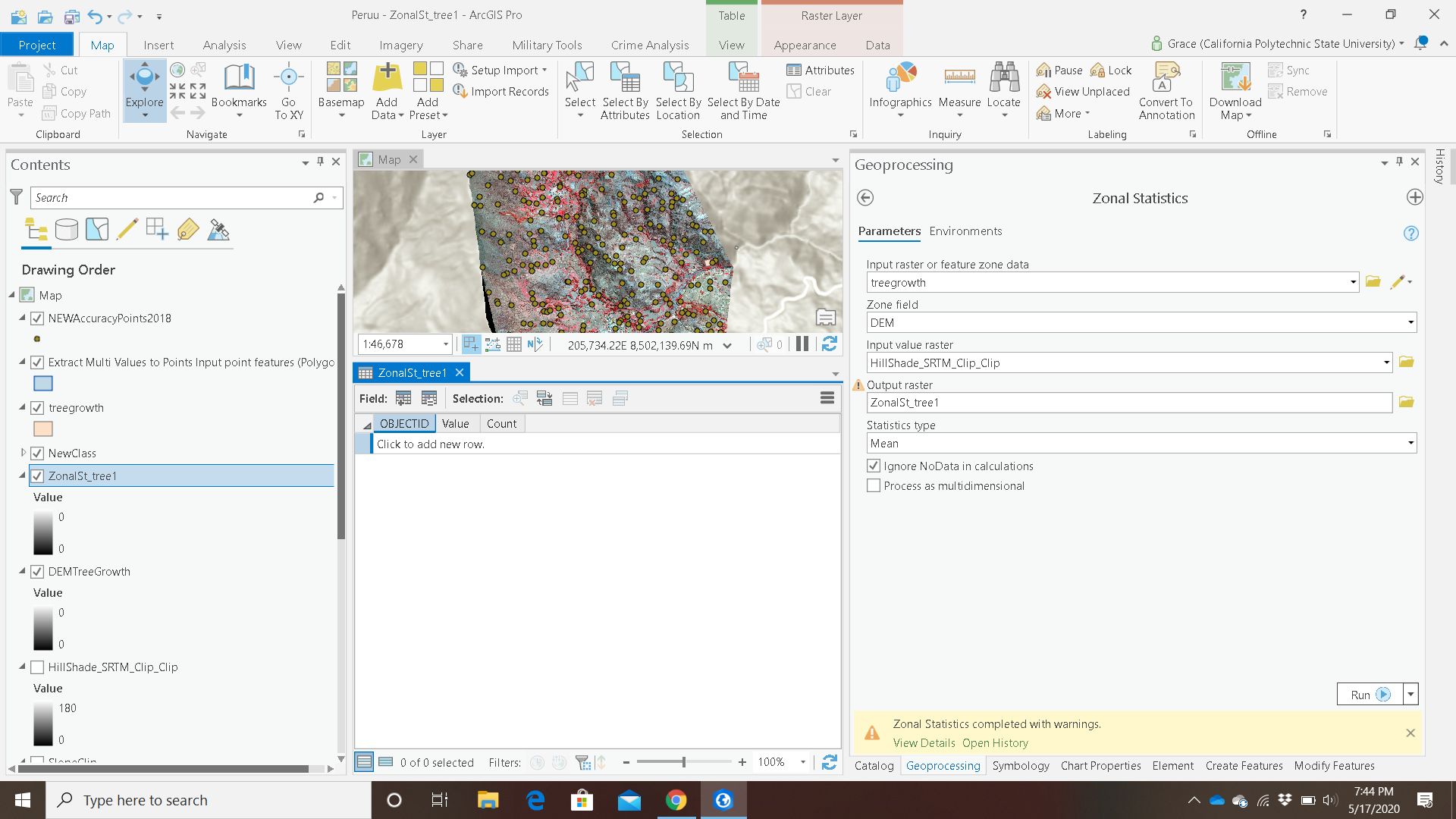Click the Locate binoculars icon
Viewport: 1456px width, 819px height.
click(x=1003, y=78)
